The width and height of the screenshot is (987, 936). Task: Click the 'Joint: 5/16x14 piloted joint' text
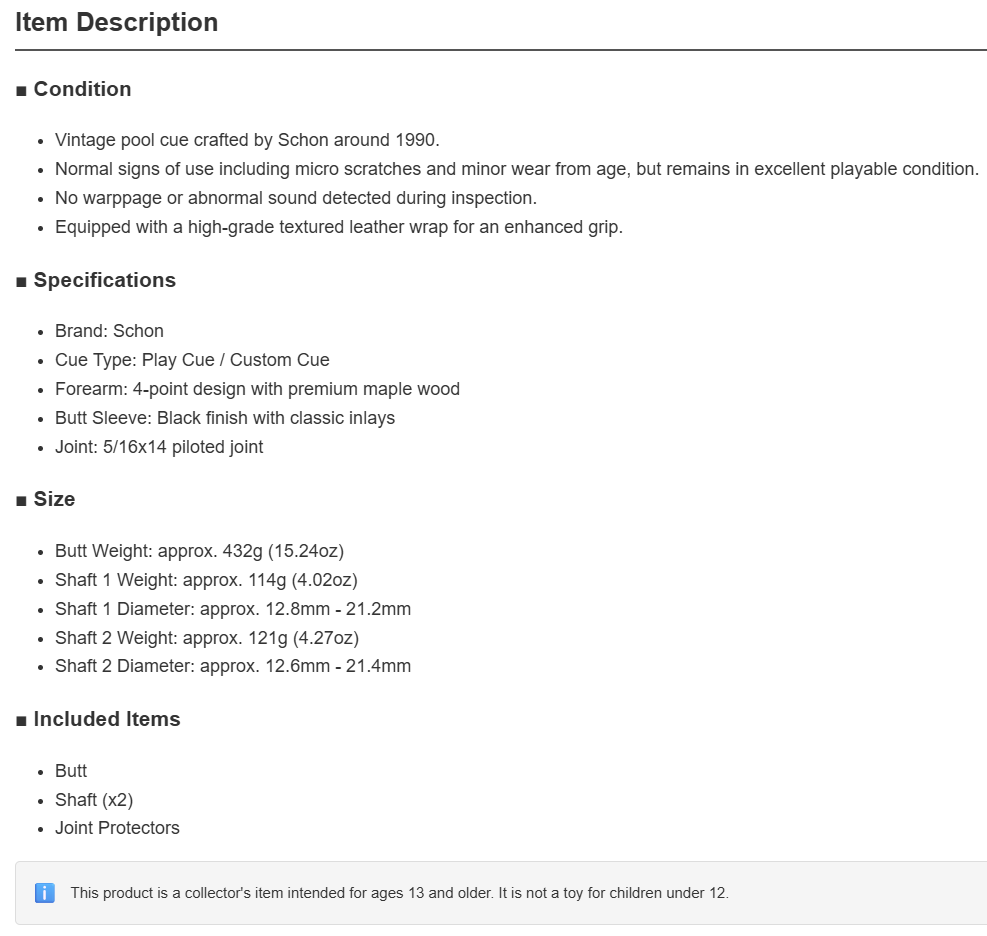pos(159,447)
